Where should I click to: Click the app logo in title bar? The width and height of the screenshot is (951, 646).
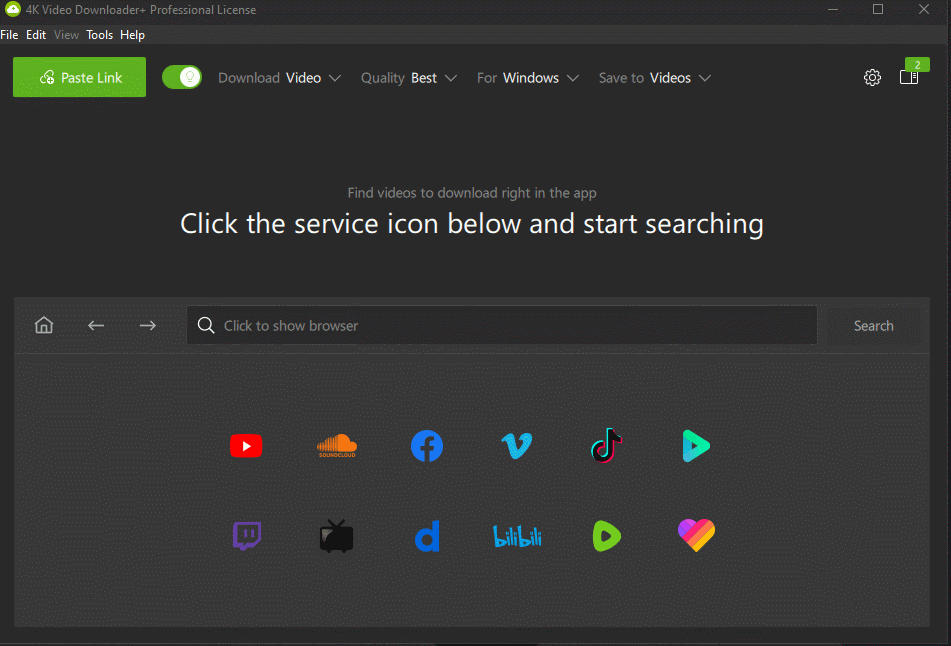[12, 9]
